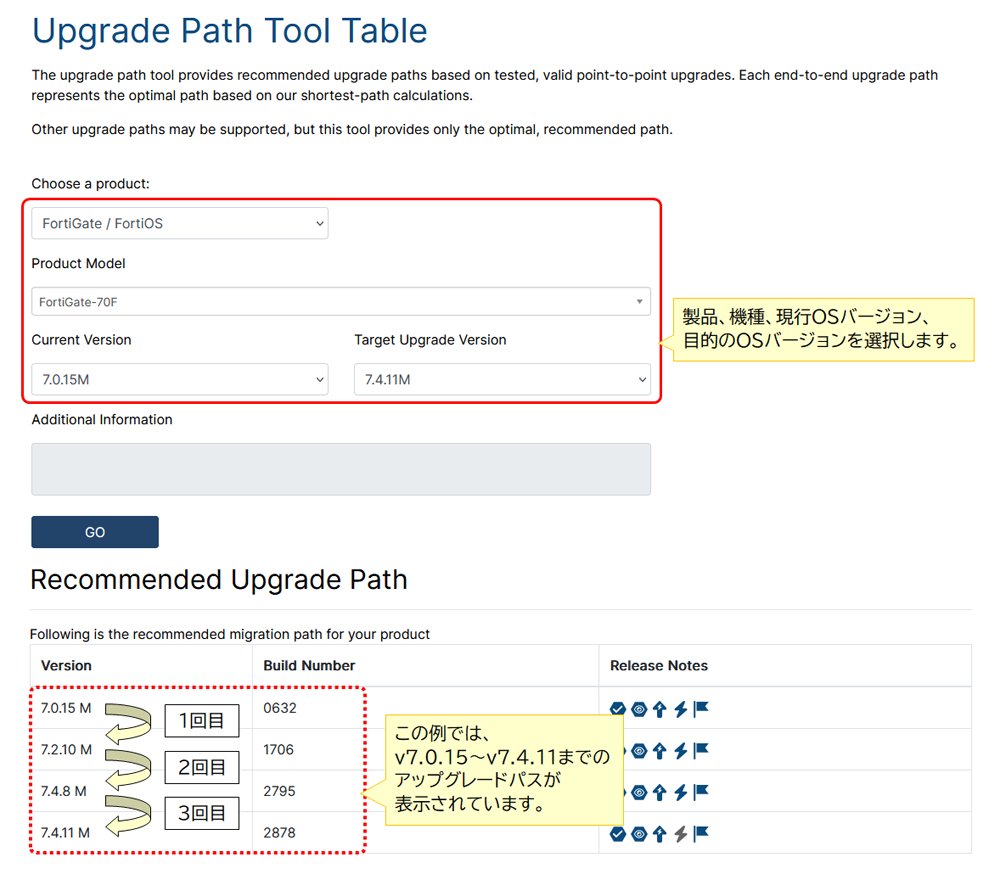
Task: Click the flag icon in the 7.4.11 M row
Action: click(700, 834)
